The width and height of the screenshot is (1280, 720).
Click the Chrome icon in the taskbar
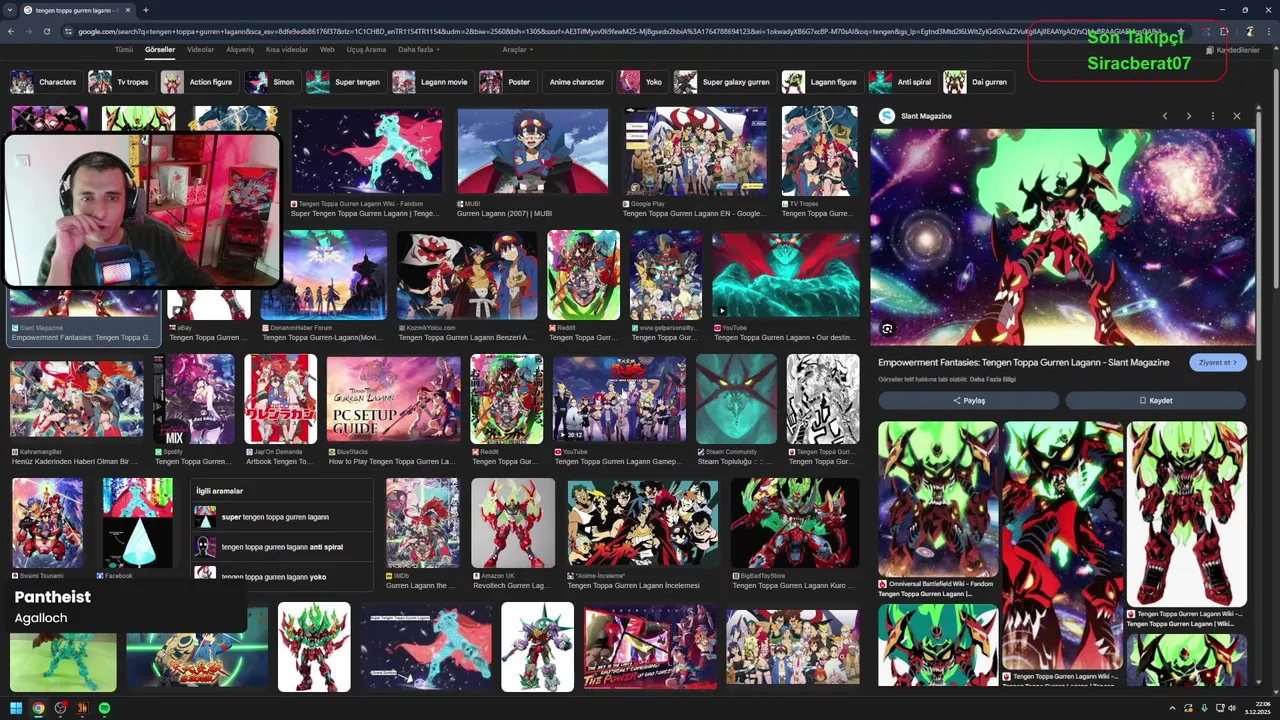tap(38, 708)
